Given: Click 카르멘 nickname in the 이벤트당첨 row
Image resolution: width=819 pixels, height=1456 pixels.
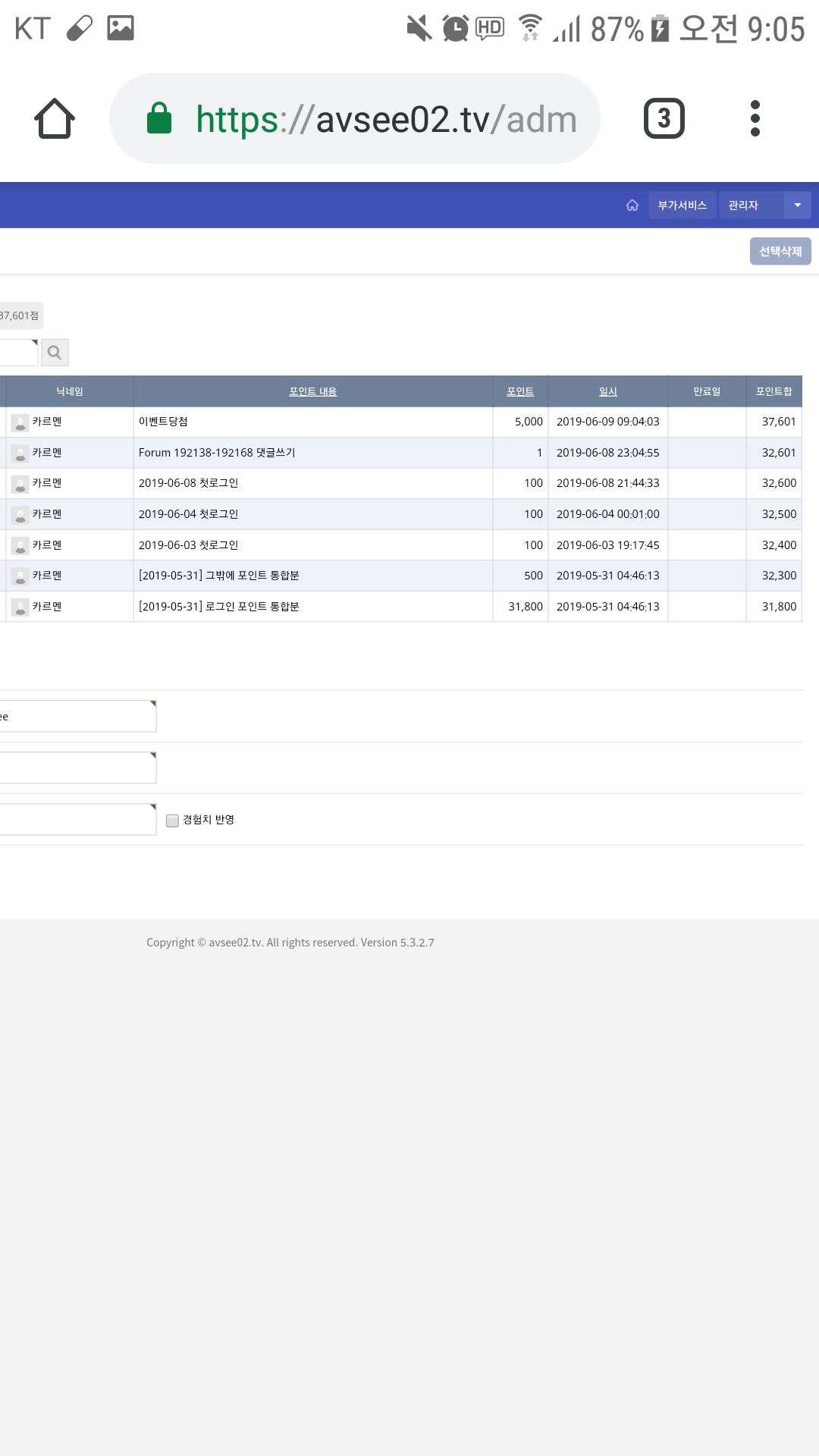Looking at the screenshot, I should [x=47, y=422].
